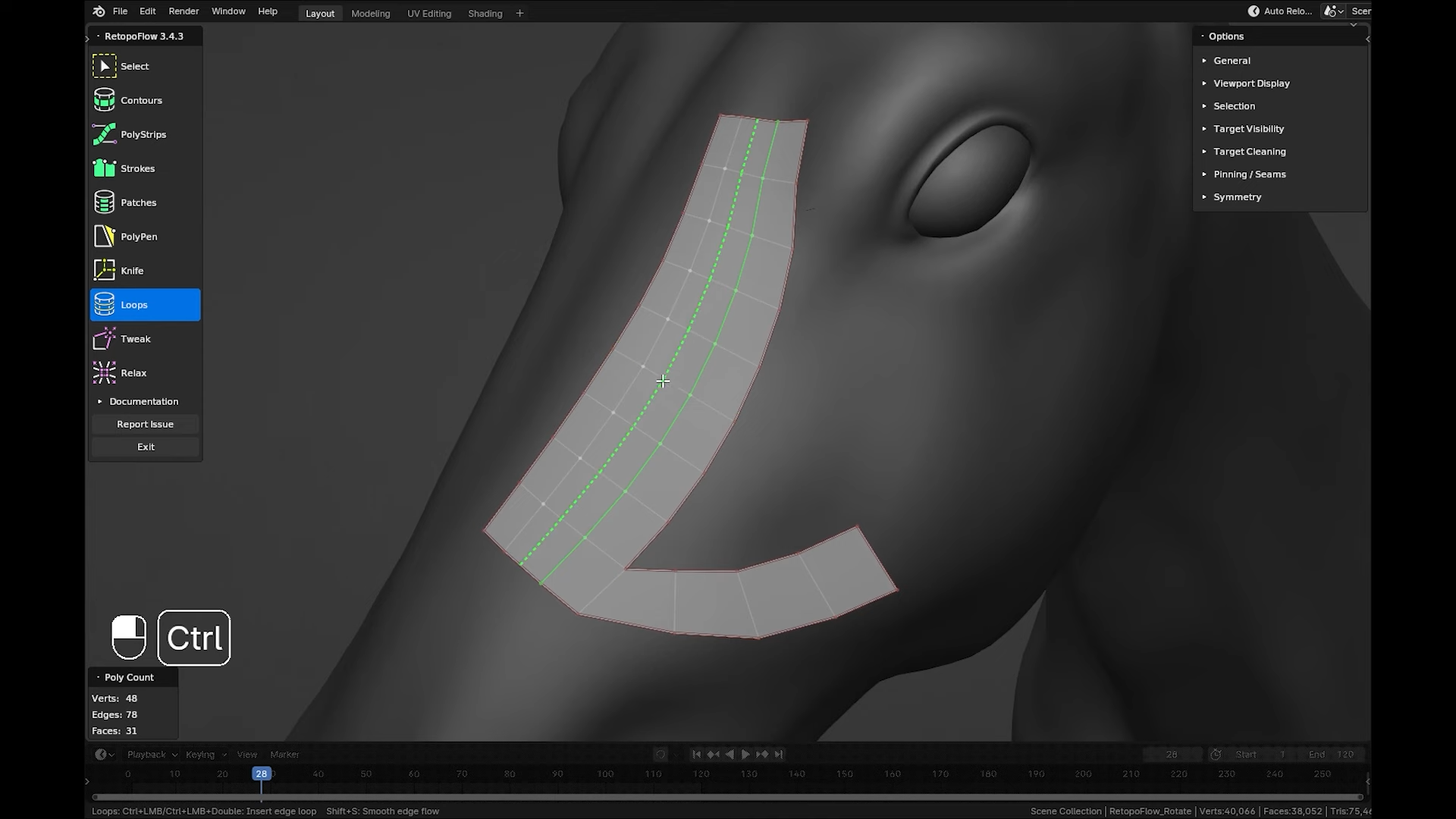Expand the Target Cleaning section
Screen dimensions: 1456x819
click(x=1249, y=151)
